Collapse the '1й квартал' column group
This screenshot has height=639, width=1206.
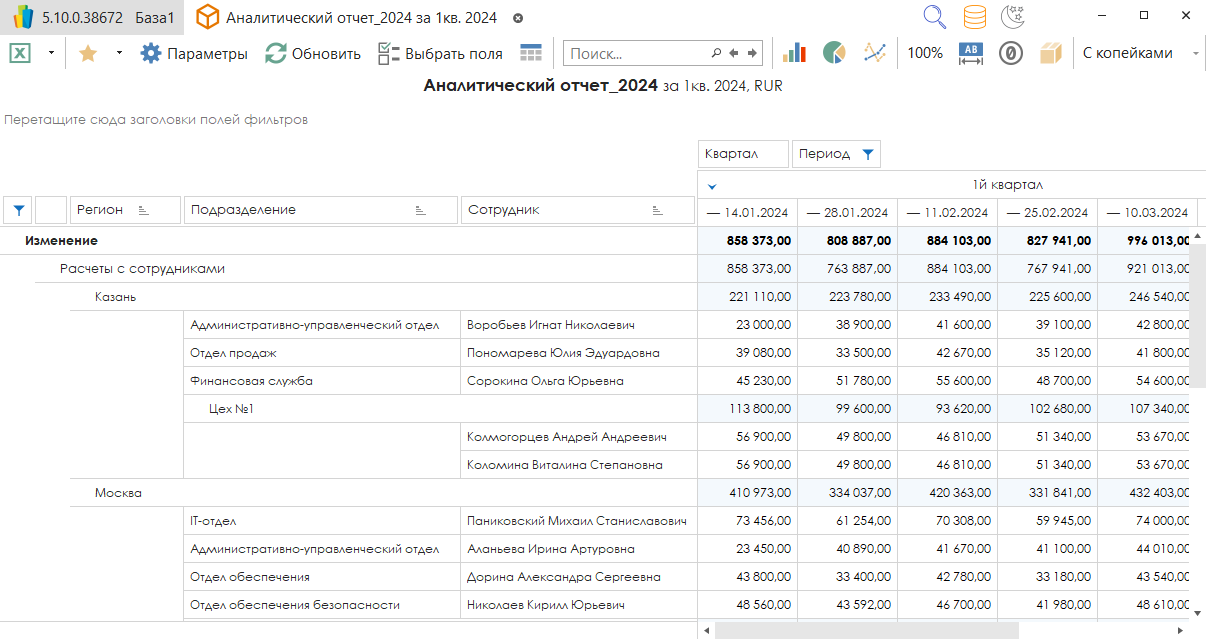point(712,185)
